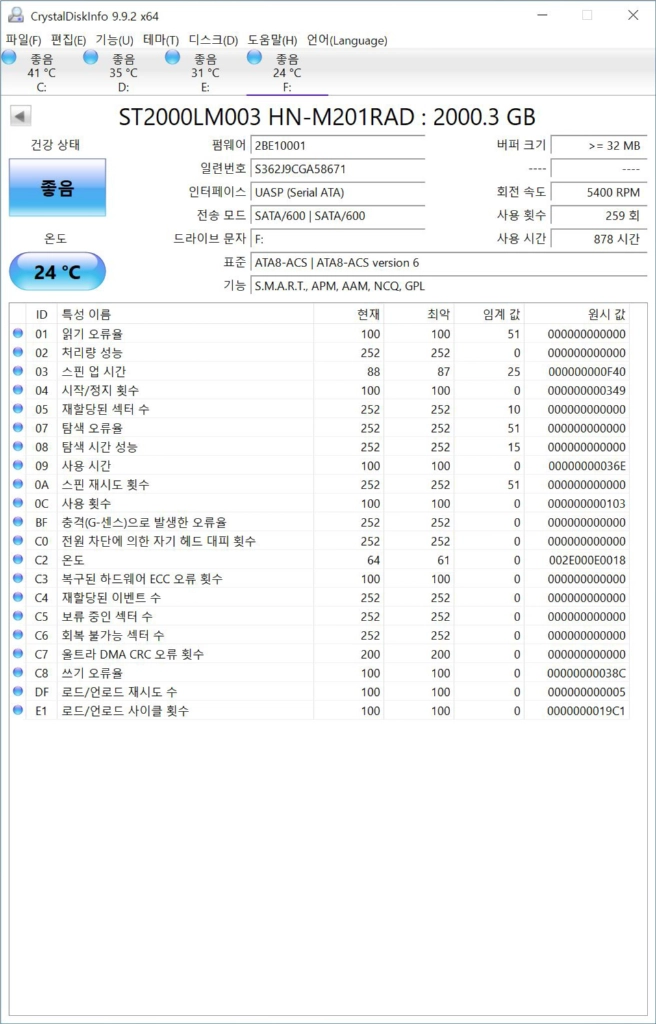Click status dot of 재할당된 섹터 수 row
Image resolution: width=656 pixels, height=1024 pixels.
point(18,409)
